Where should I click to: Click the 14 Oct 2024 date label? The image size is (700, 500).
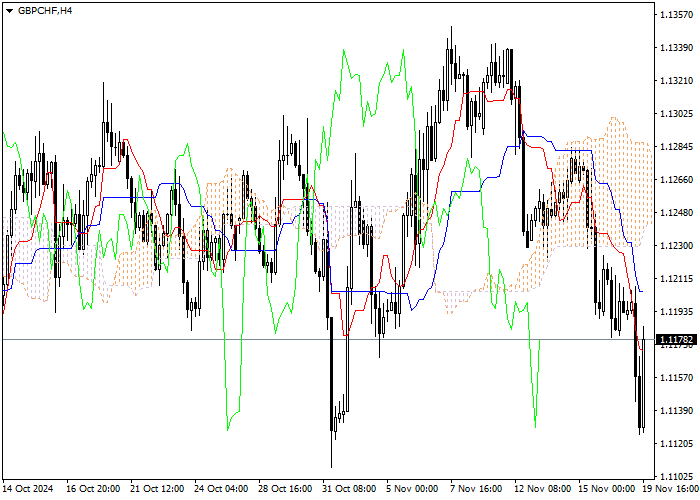[x=28, y=489]
